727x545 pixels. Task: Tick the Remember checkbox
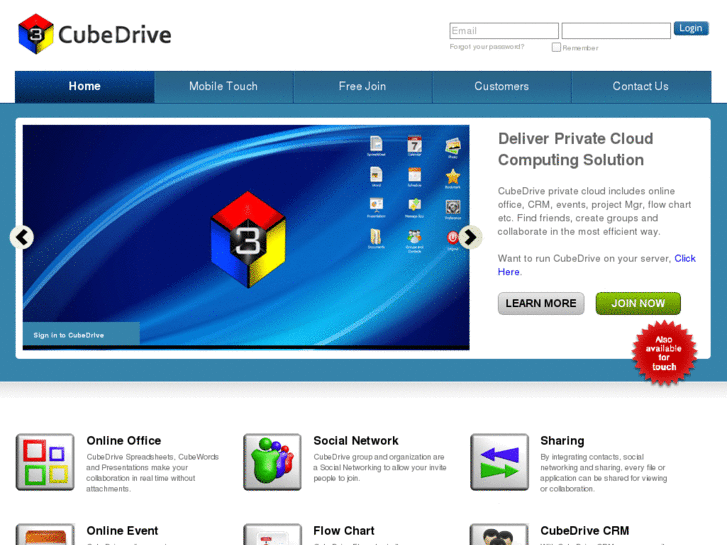(x=556, y=47)
